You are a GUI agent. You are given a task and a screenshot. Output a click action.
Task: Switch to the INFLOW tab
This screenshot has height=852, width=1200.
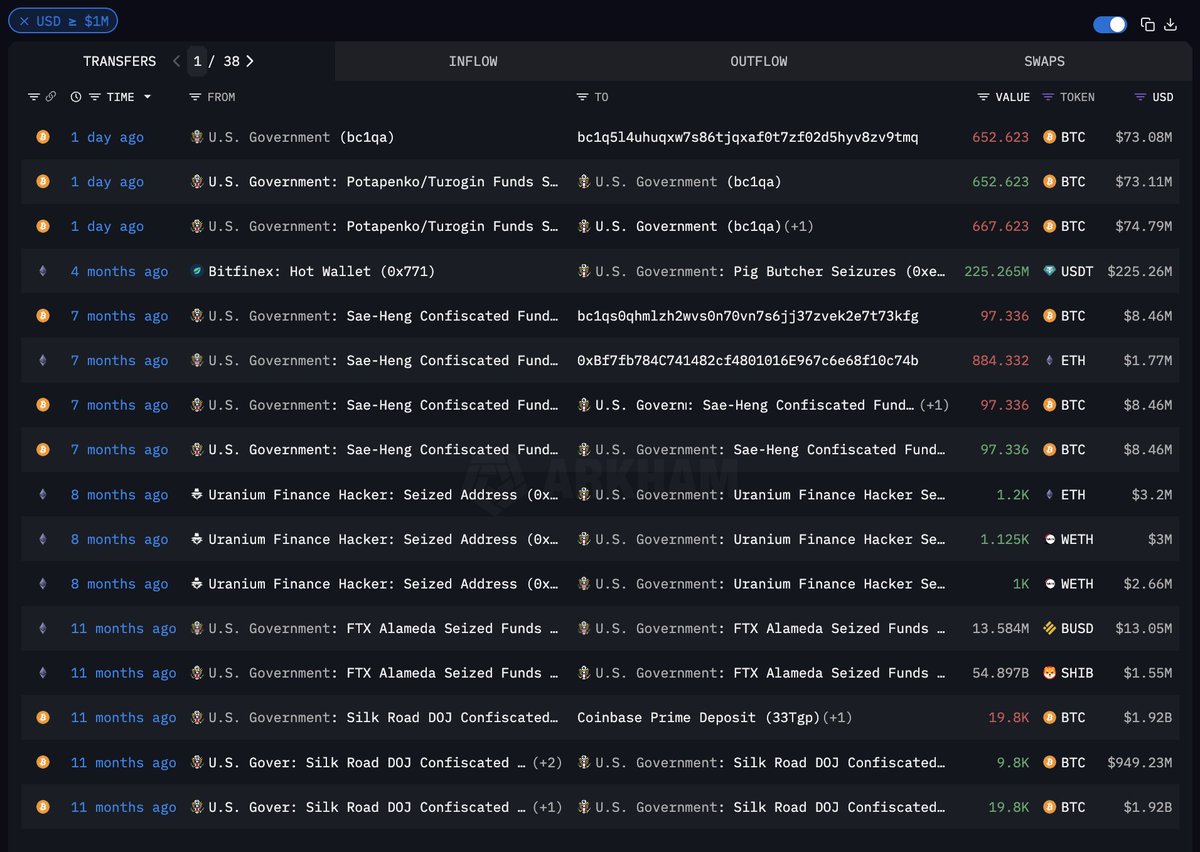pos(473,61)
